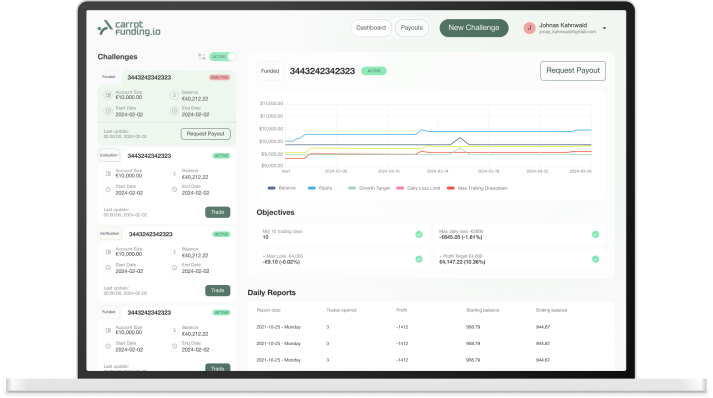
Task: Click the $11,500.00 chart axis label
Action: [x=271, y=103]
